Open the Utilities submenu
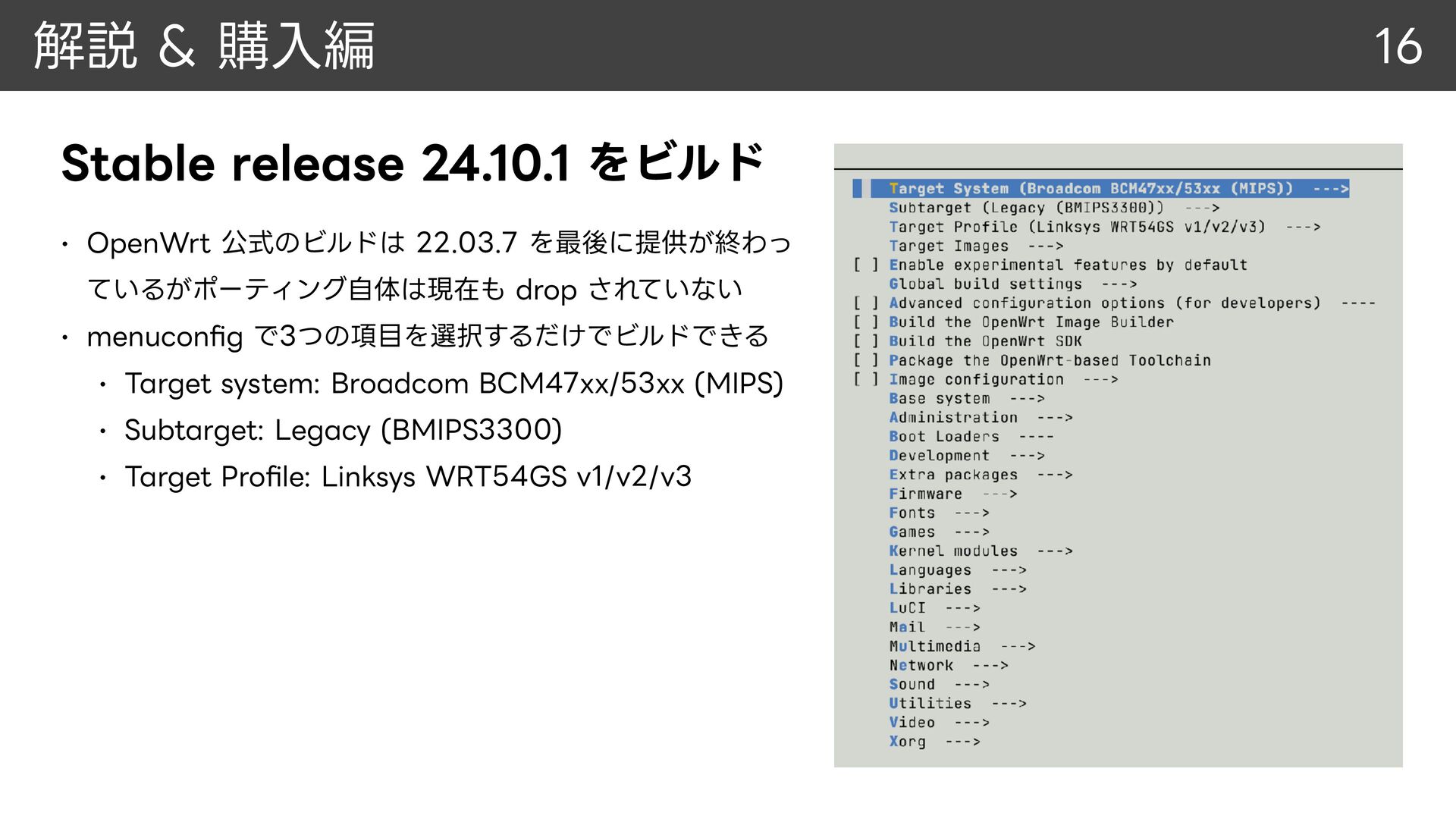The image size is (1456, 819). pyautogui.click(x=958, y=703)
